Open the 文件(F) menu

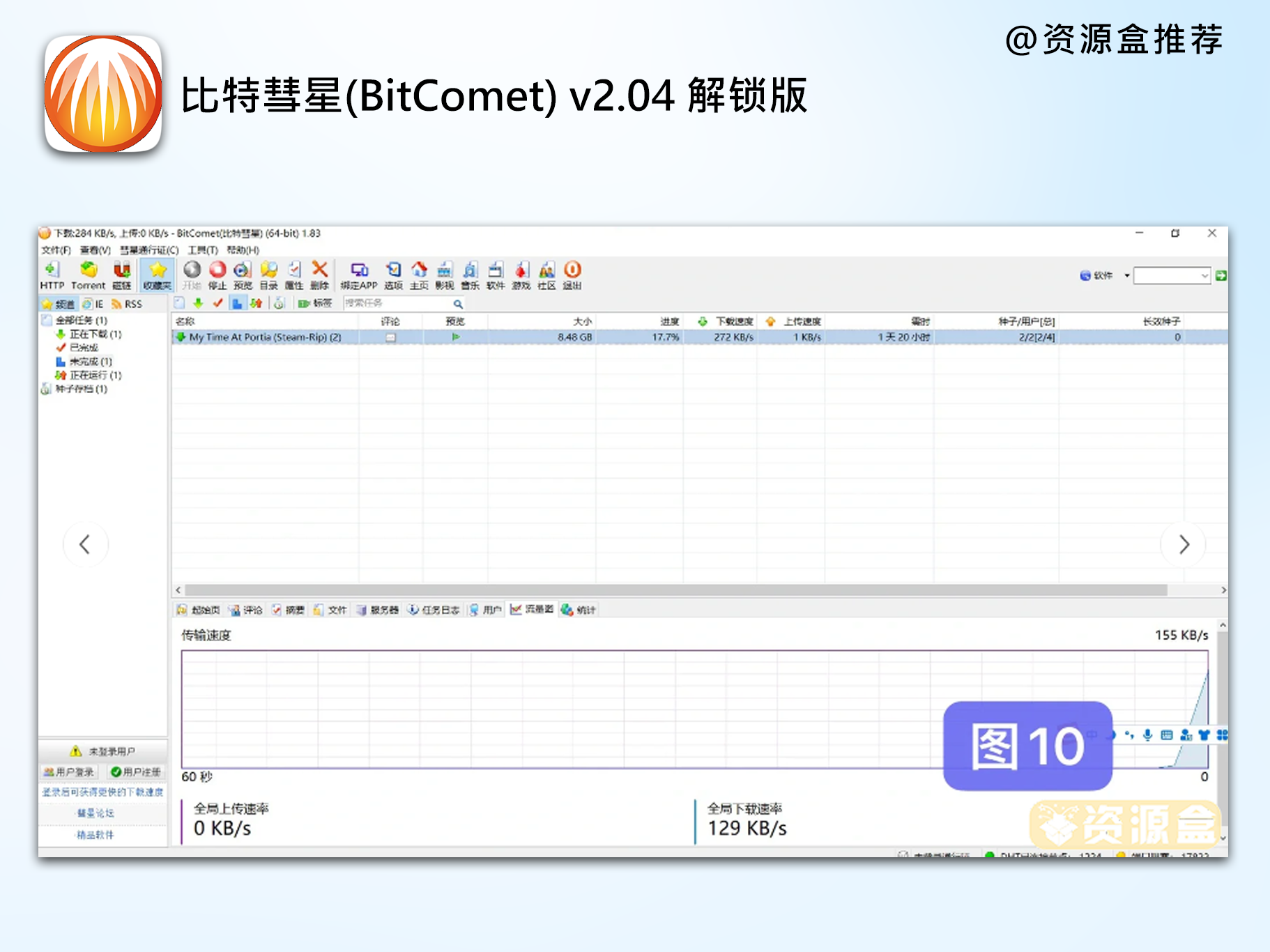[x=56, y=250]
